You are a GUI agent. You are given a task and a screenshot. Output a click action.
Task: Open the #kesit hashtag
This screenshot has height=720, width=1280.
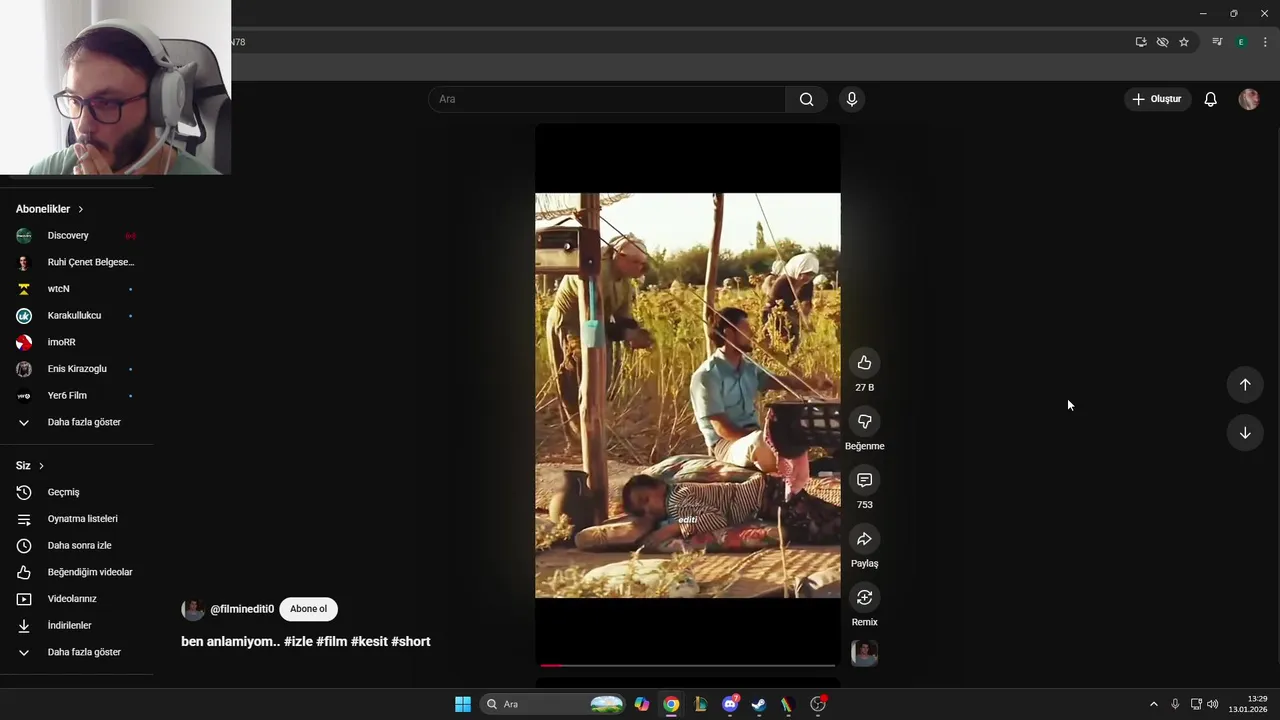pos(369,642)
